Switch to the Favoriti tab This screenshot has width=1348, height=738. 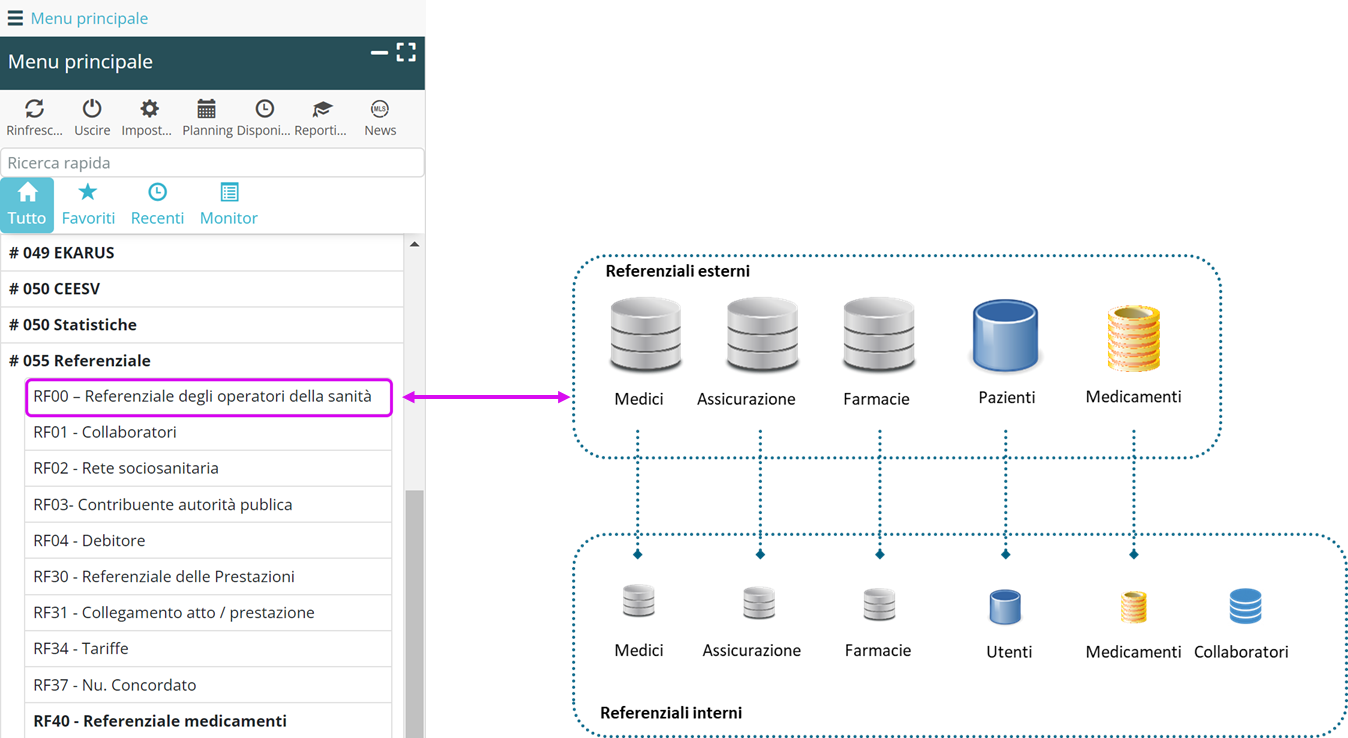click(x=88, y=204)
